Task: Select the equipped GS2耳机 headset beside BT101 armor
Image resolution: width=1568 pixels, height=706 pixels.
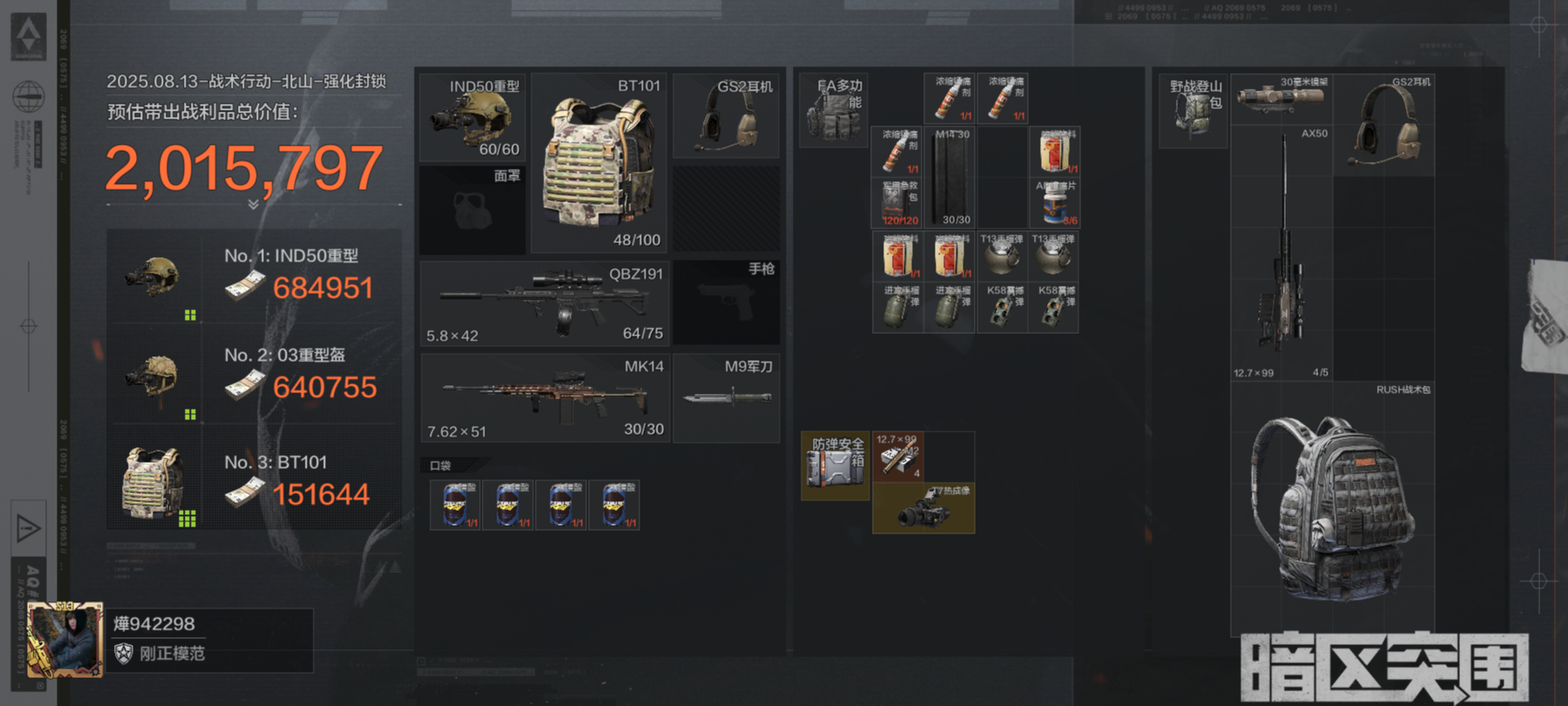Action: pos(726,115)
